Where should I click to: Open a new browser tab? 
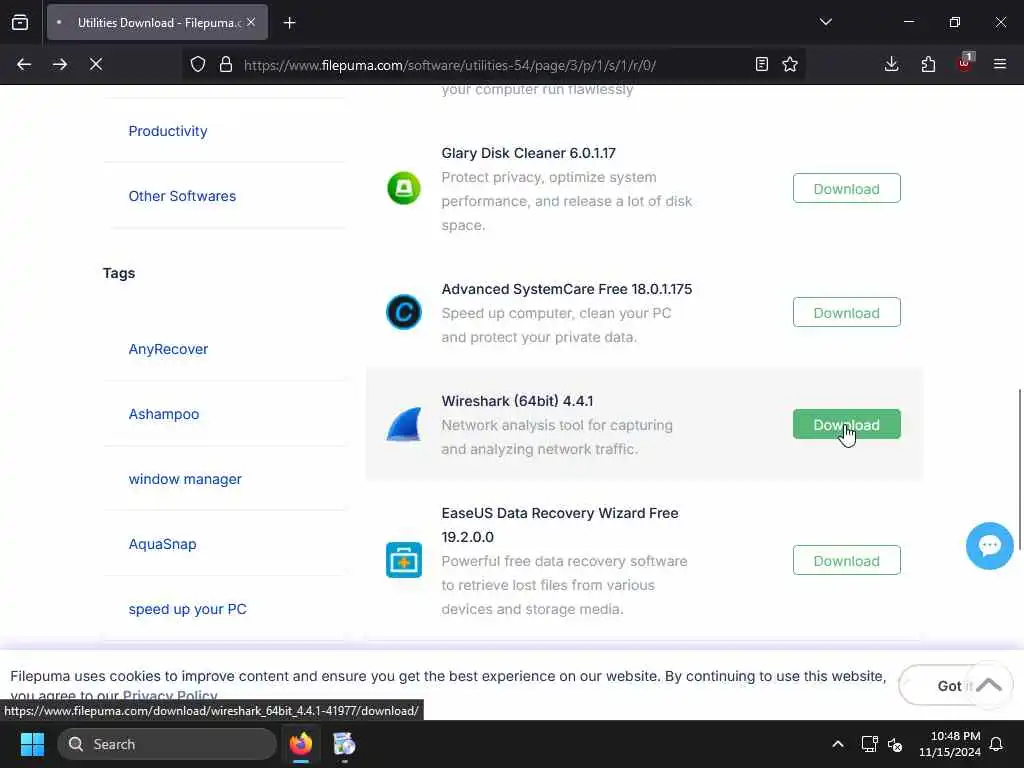(x=289, y=23)
